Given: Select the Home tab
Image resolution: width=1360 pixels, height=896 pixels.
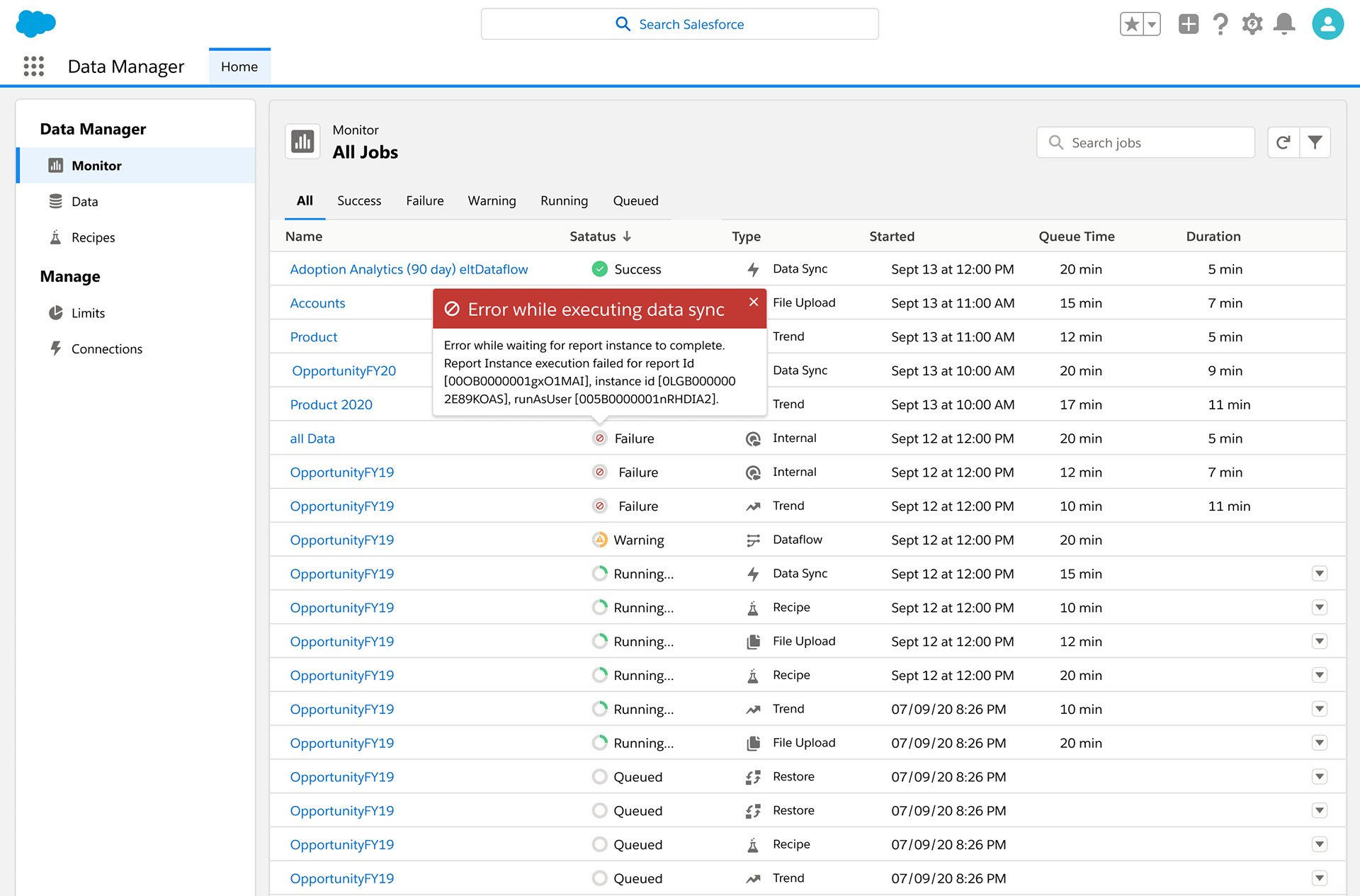Looking at the screenshot, I should 239,67.
